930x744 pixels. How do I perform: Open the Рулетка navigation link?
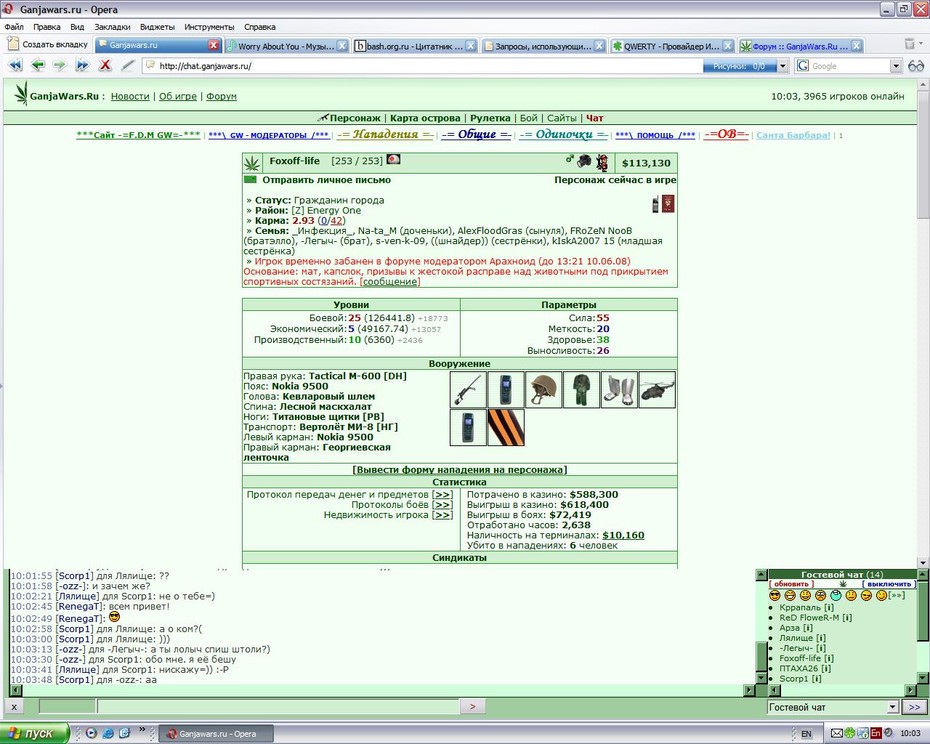tap(490, 118)
